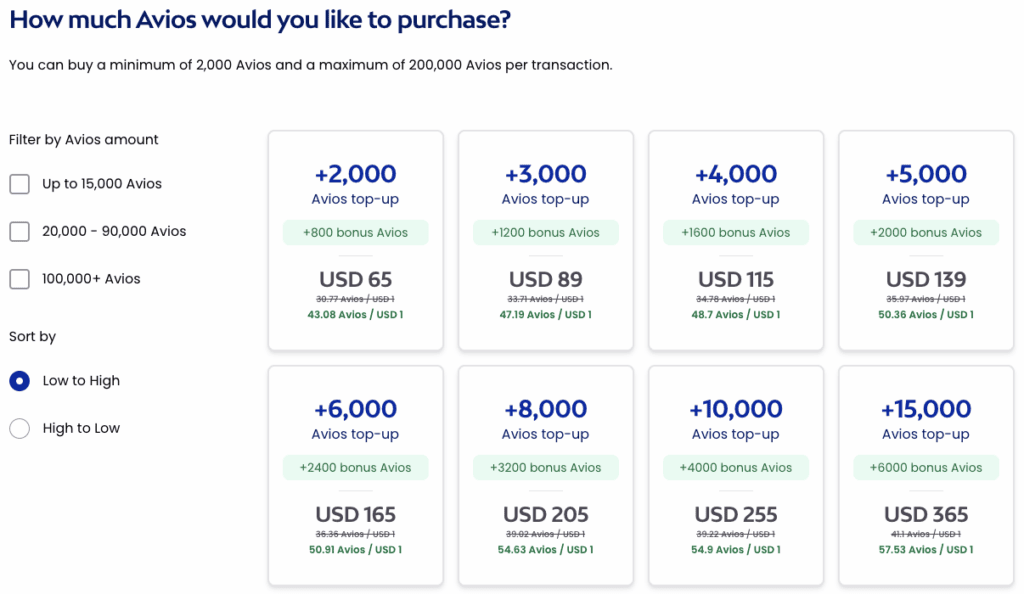
Task: Tick the 100,000+ Avios checkbox
Action: (x=19, y=279)
